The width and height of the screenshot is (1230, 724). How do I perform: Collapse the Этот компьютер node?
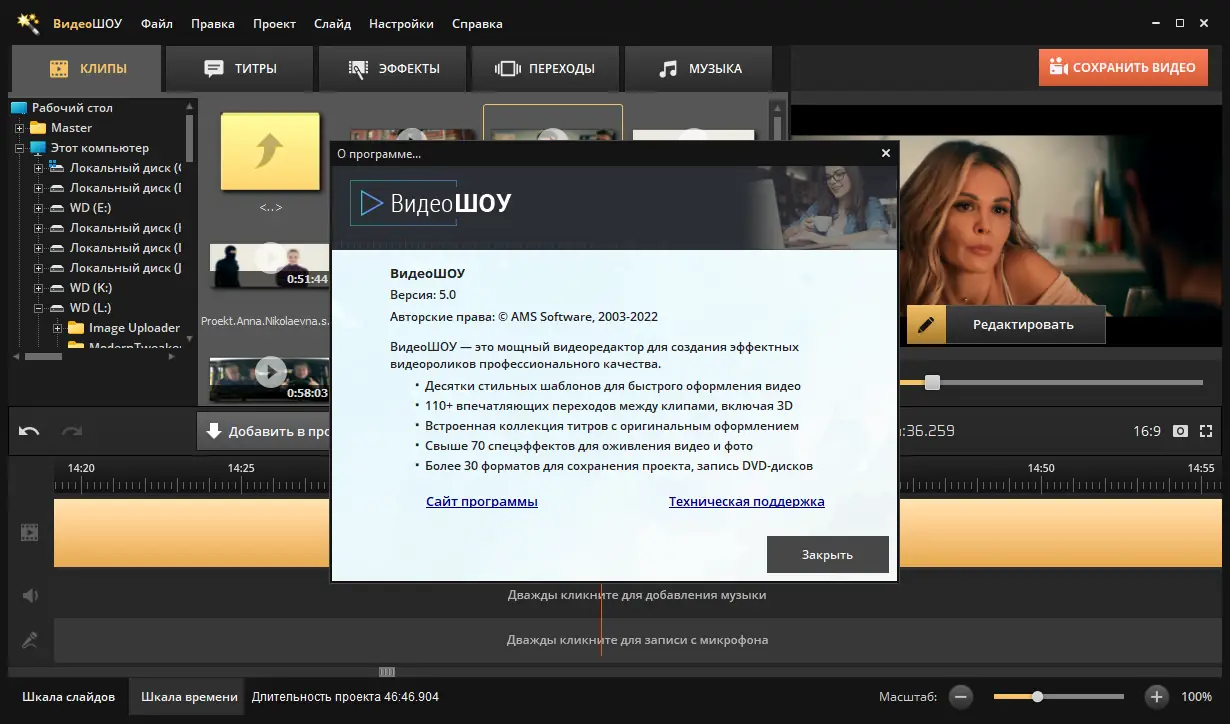[x=19, y=148]
